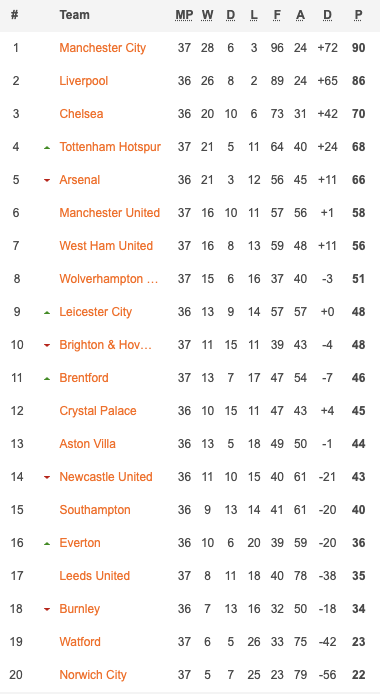Click the green up arrow beside Everton
Screen dimensions: 380x694
[47, 544]
